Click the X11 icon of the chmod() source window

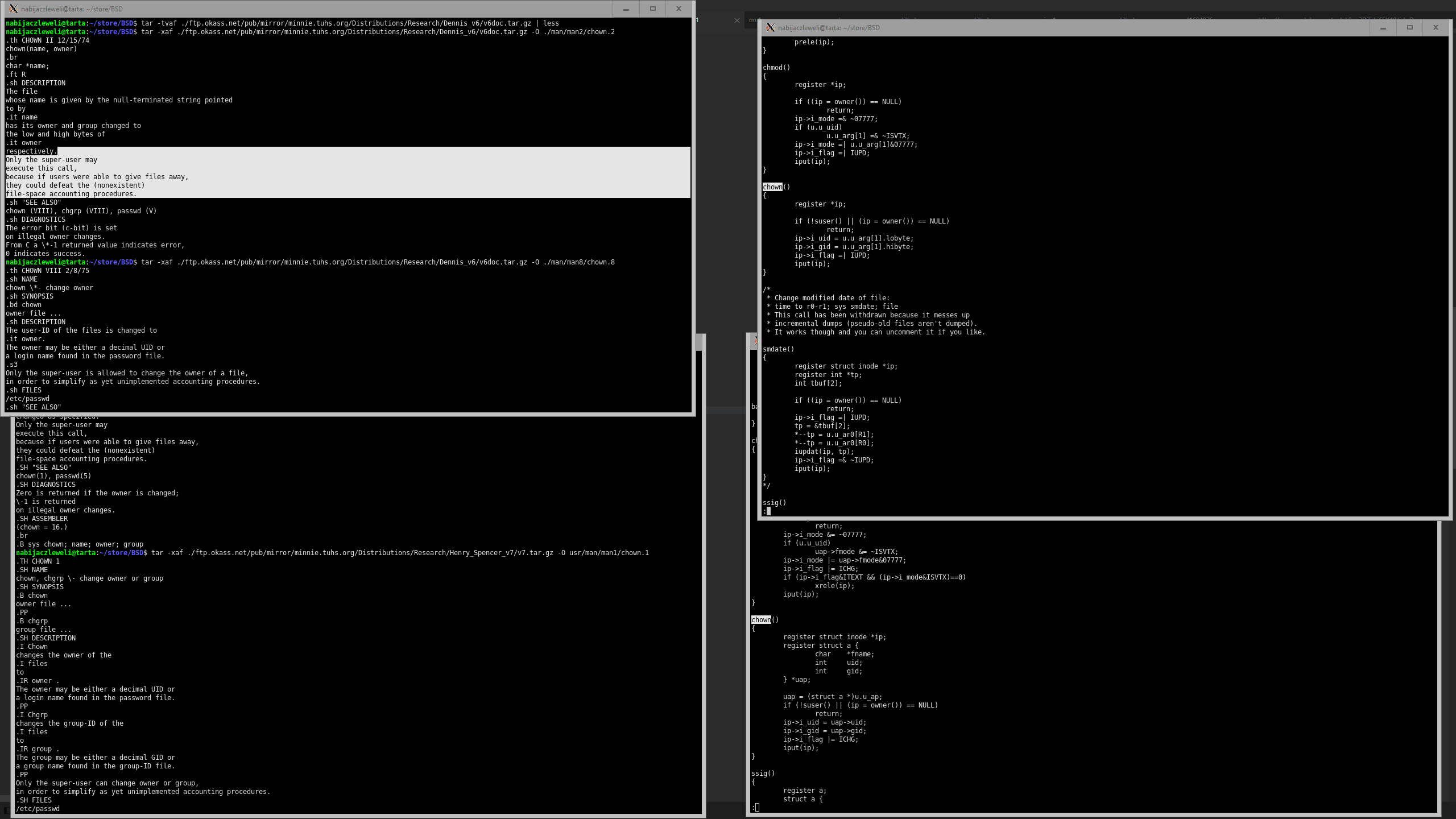770,27
